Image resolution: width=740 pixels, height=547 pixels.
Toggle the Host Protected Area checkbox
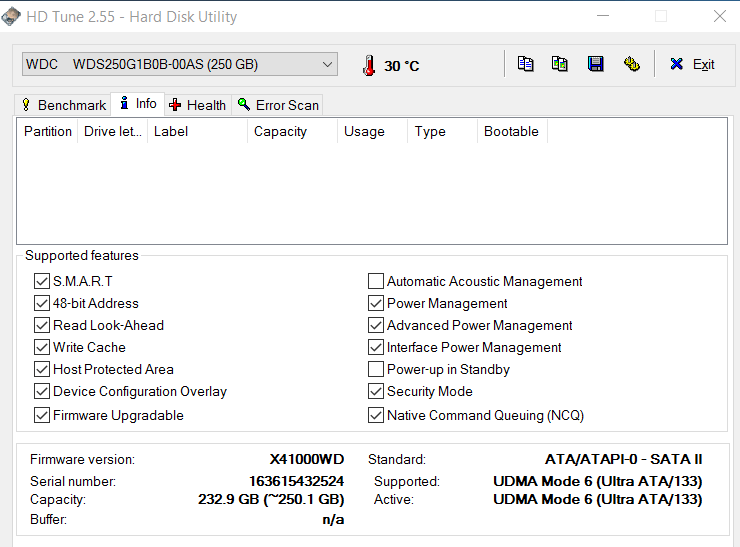coord(42,369)
